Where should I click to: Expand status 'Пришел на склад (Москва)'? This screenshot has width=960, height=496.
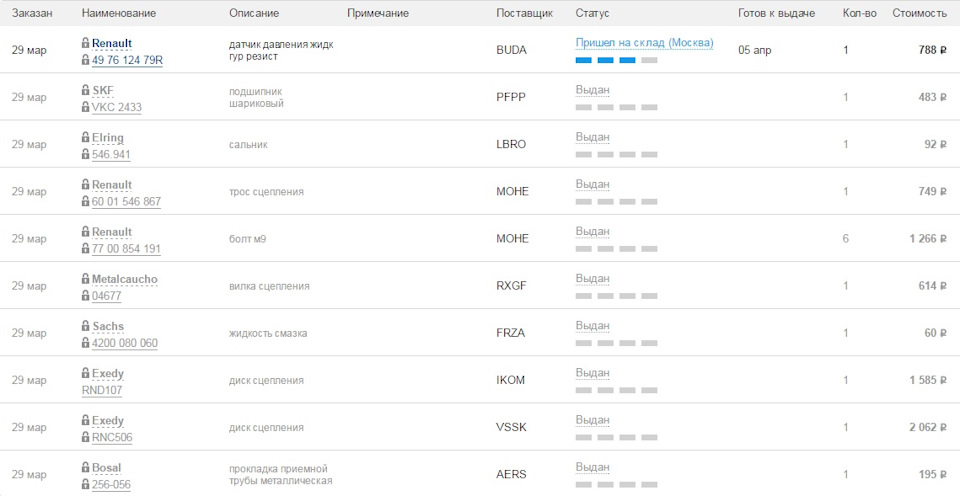coord(644,43)
